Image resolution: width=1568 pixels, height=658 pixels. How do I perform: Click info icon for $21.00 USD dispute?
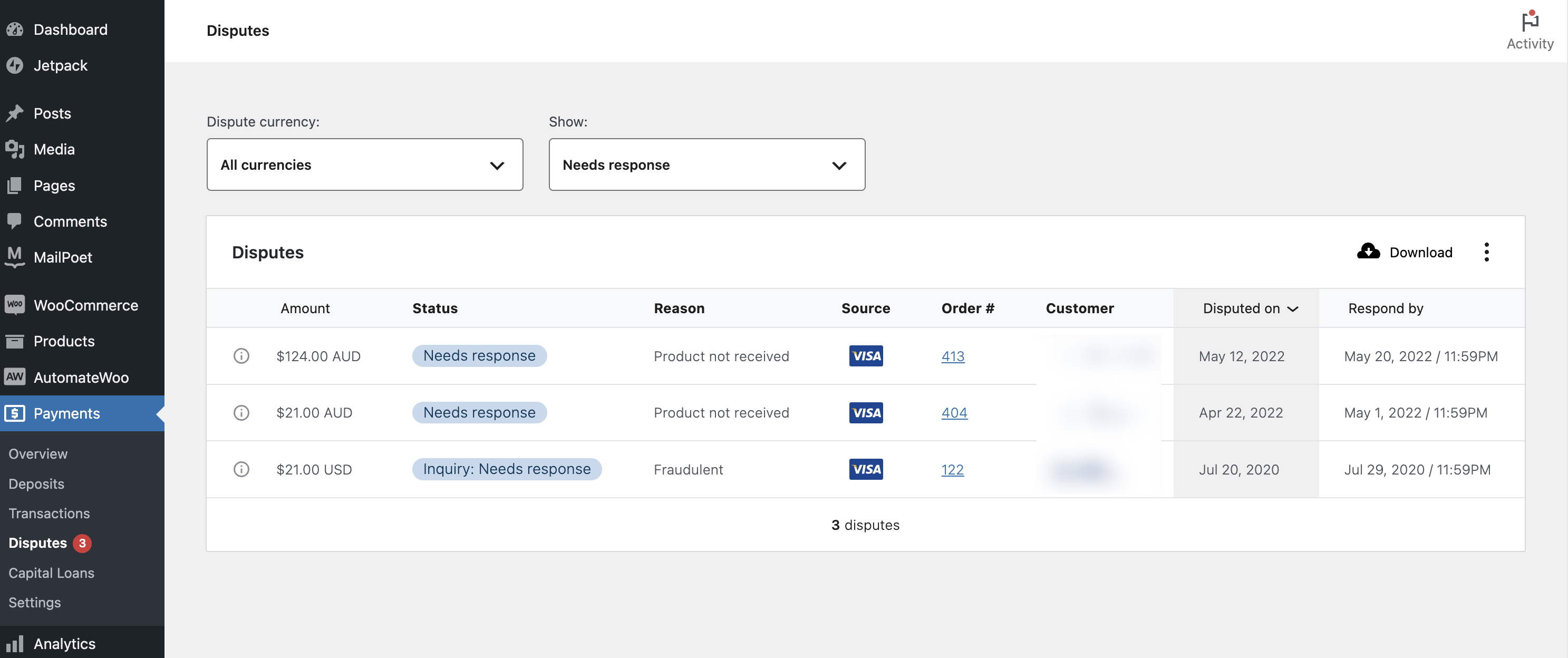pyautogui.click(x=241, y=469)
